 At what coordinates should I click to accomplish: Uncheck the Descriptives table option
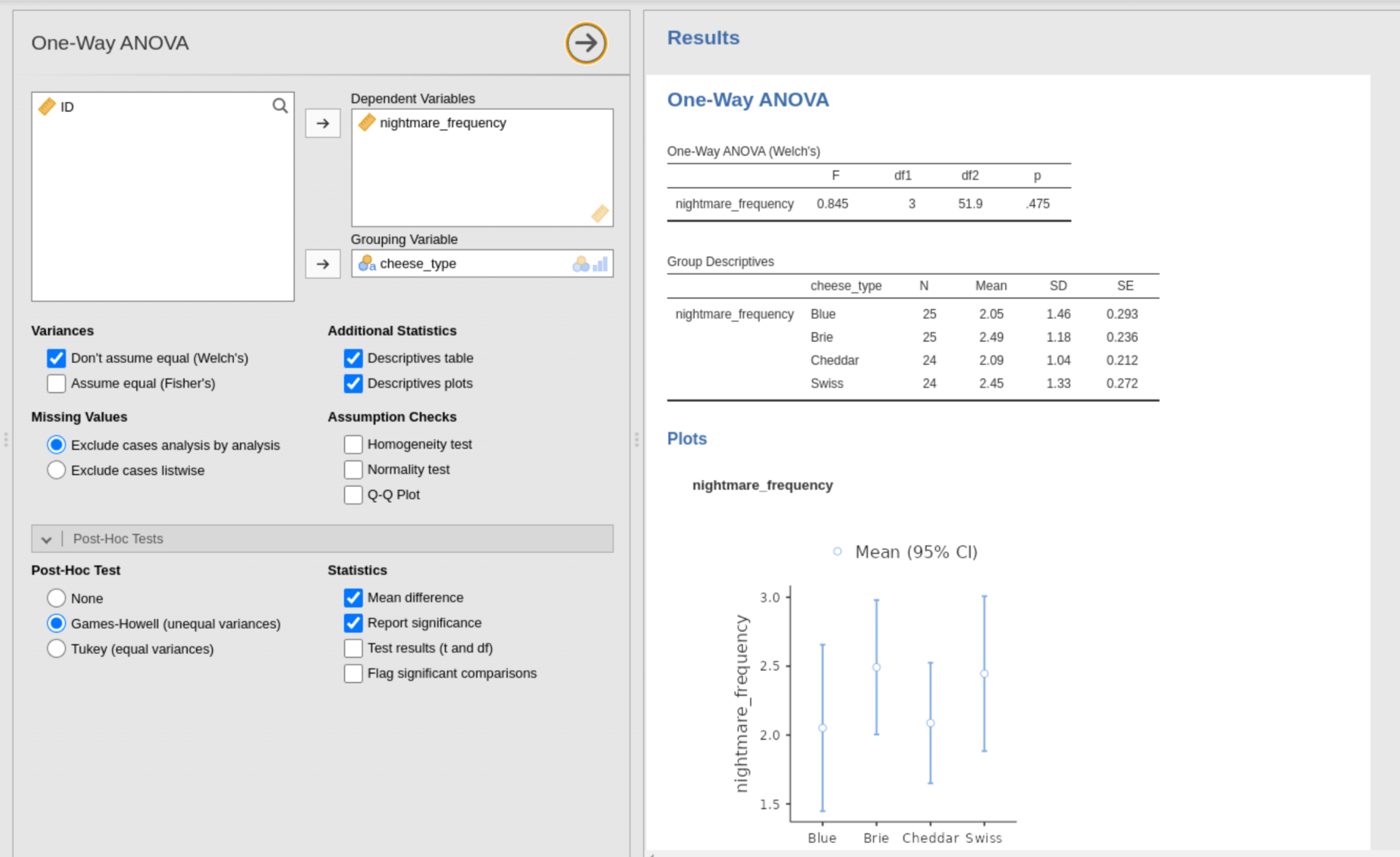pos(353,359)
